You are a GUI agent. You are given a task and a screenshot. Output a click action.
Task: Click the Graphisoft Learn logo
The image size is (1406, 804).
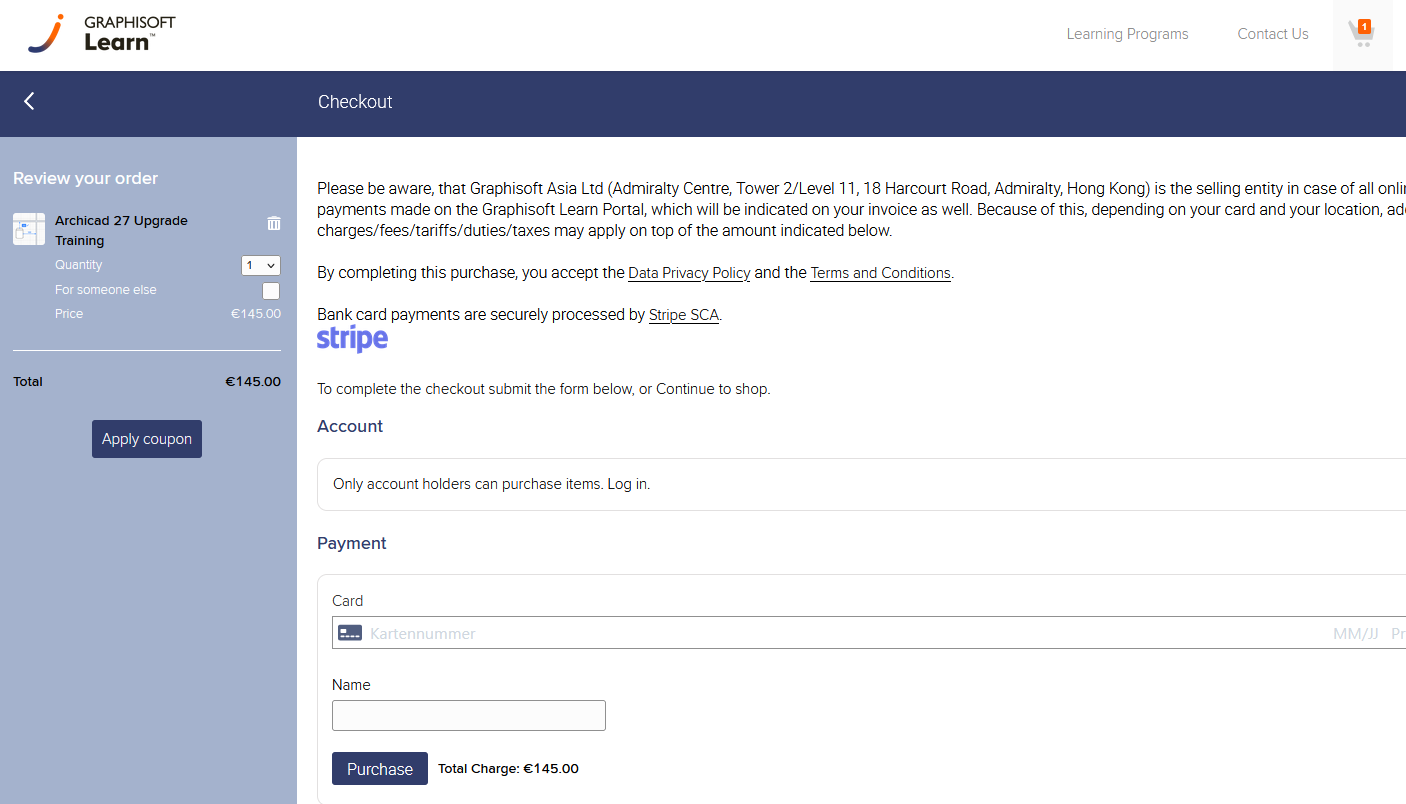(101, 33)
